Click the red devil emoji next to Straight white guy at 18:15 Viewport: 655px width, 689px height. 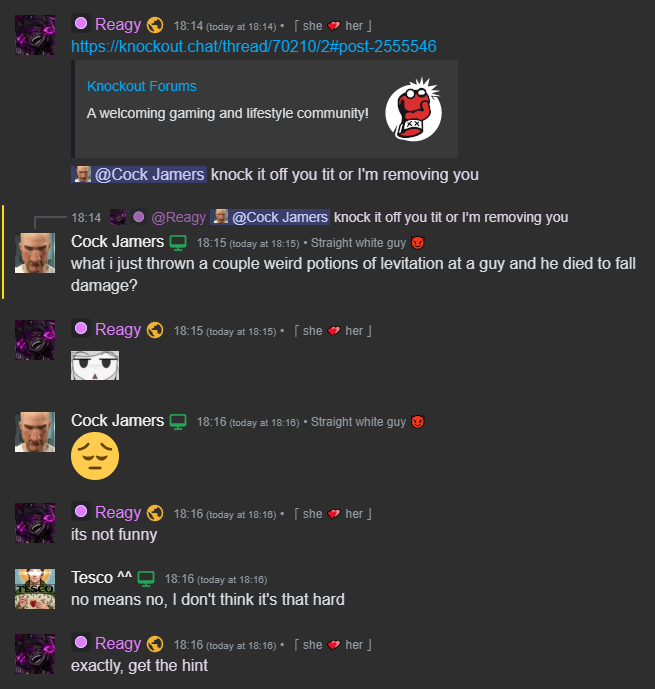click(x=417, y=243)
